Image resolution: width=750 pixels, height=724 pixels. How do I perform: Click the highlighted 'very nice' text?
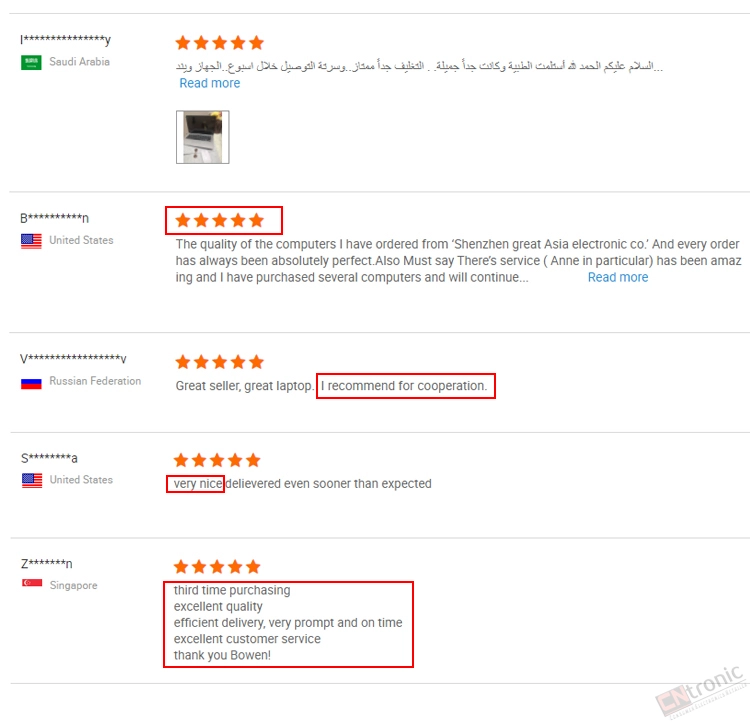[x=198, y=483]
